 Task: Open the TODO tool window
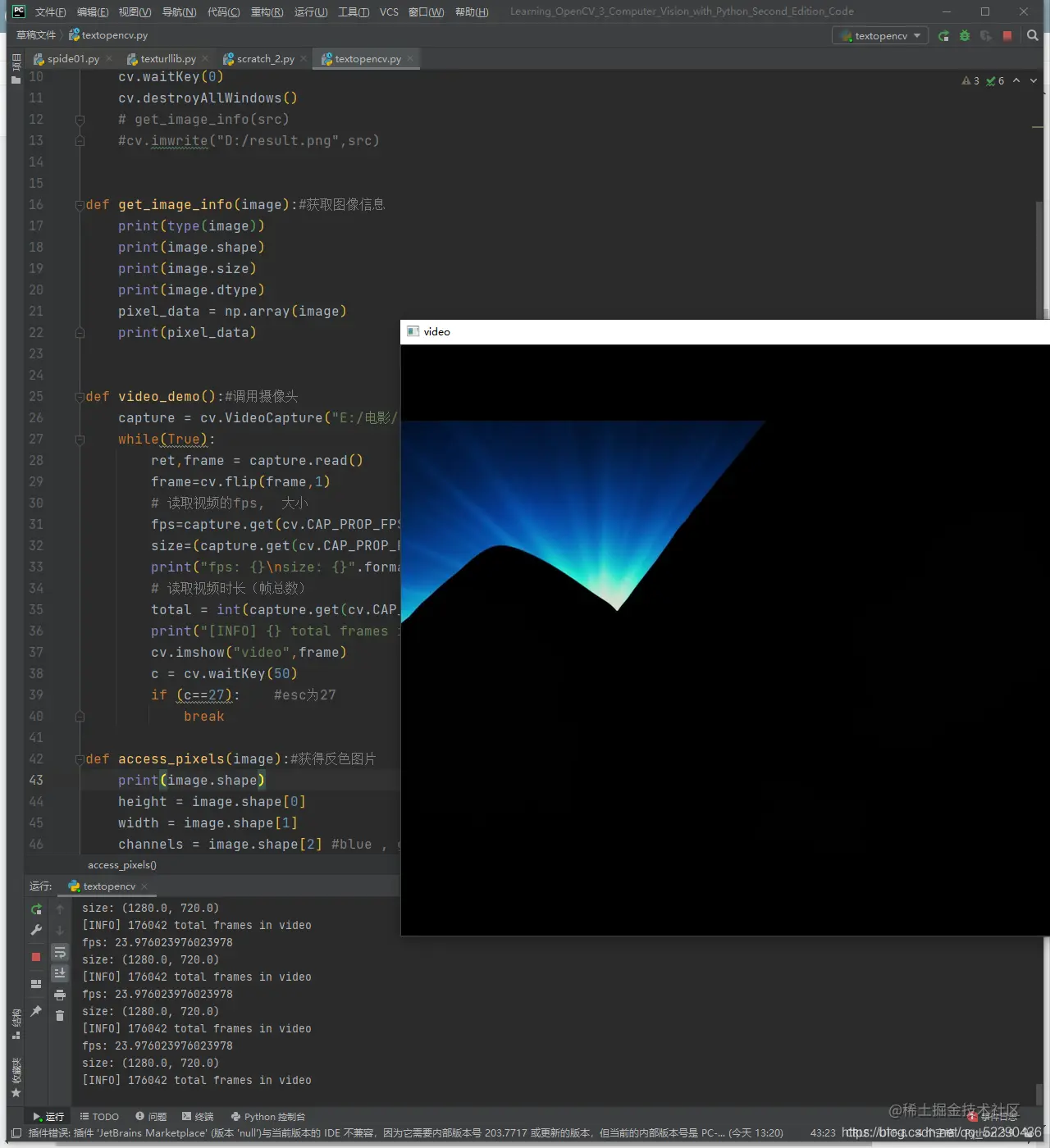click(x=99, y=1117)
